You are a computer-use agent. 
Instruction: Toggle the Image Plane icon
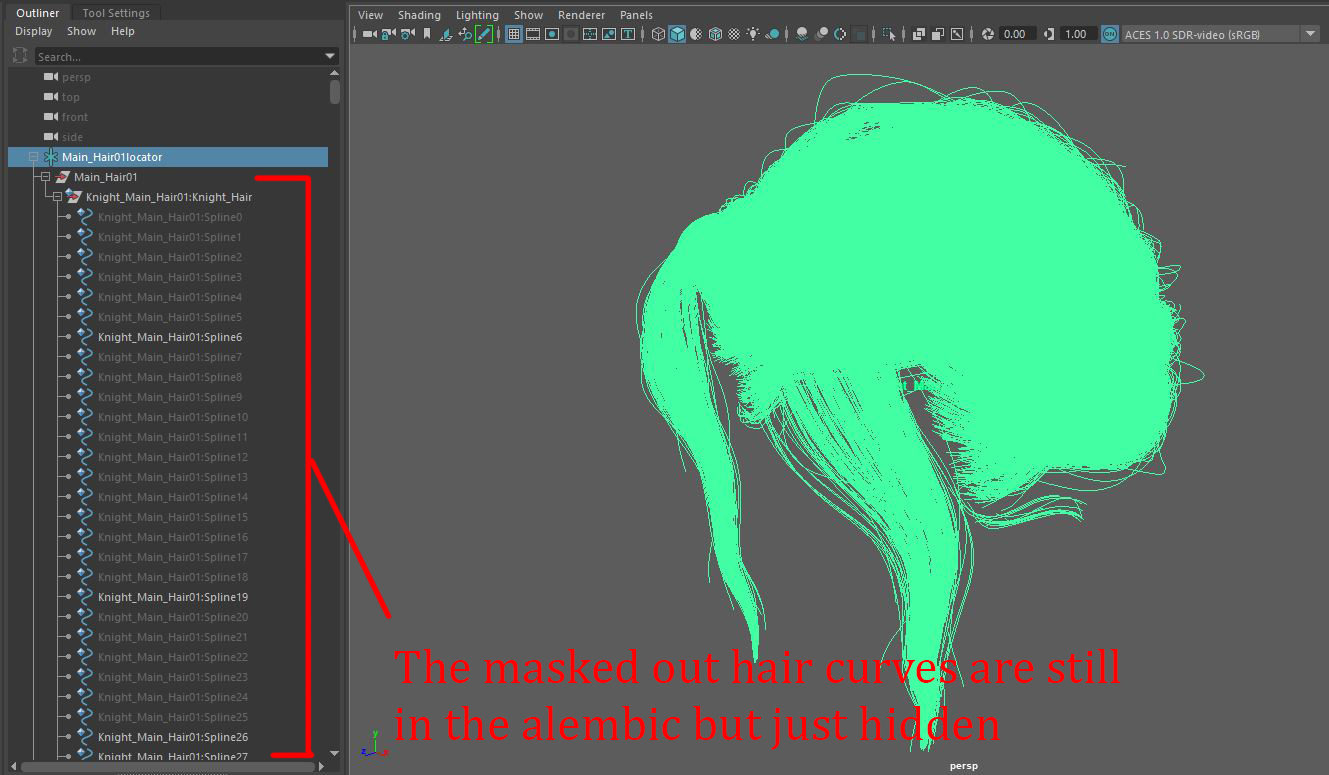pyautogui.click(x=446, y=34)
